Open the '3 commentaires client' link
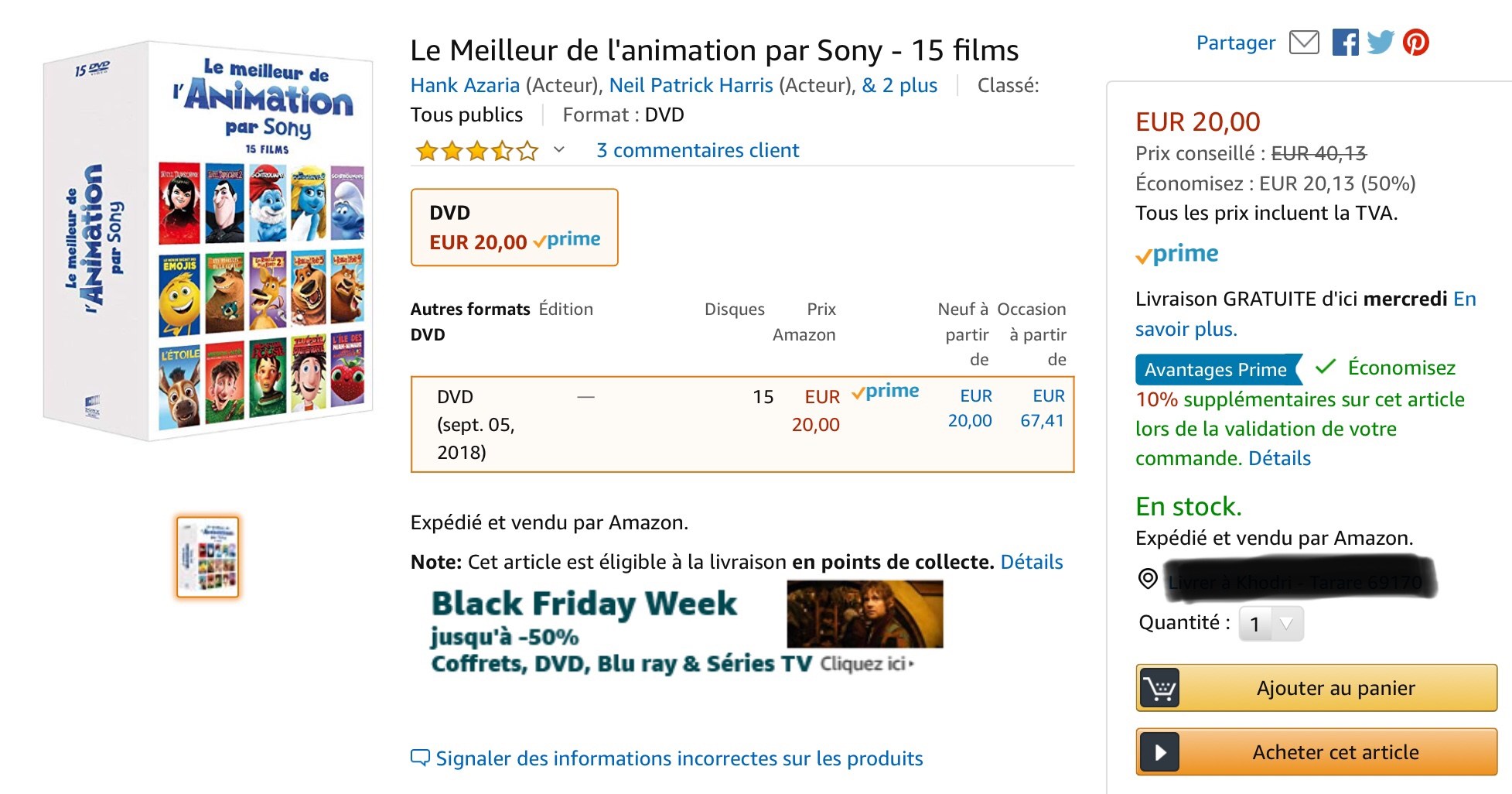The height and width of the screenshot is (794, 1512). click(698, 150)
